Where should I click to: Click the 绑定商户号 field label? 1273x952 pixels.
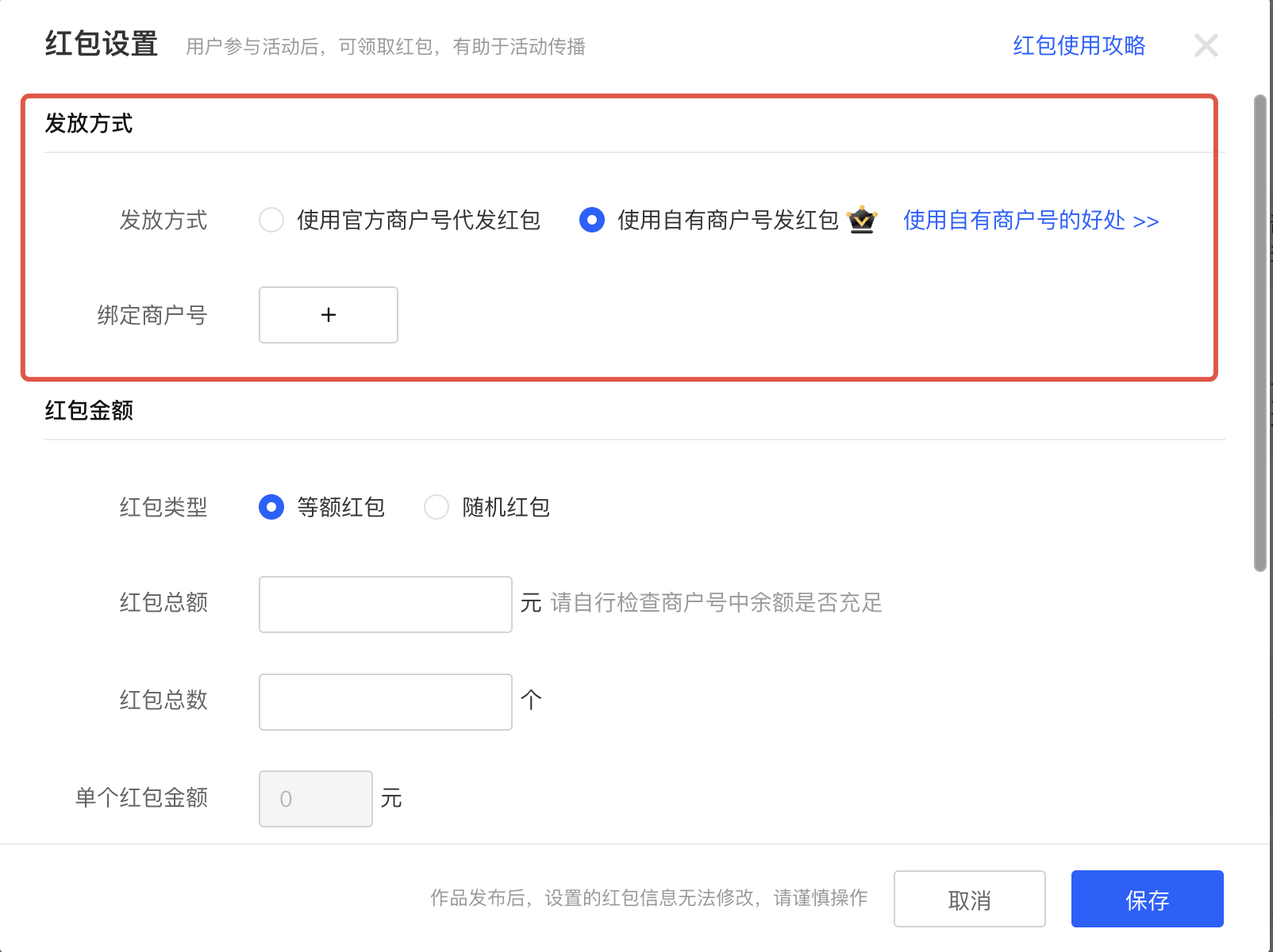[x=152, y=316]
